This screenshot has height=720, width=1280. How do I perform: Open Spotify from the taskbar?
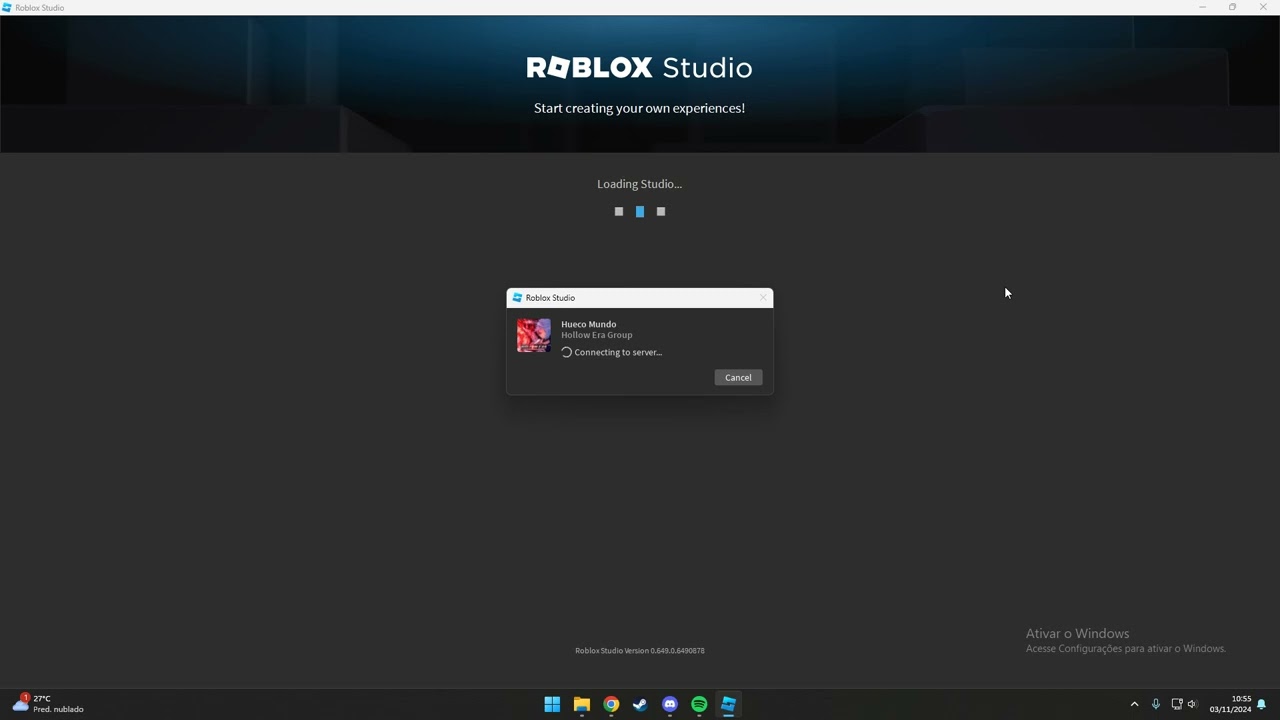[699, 704]
